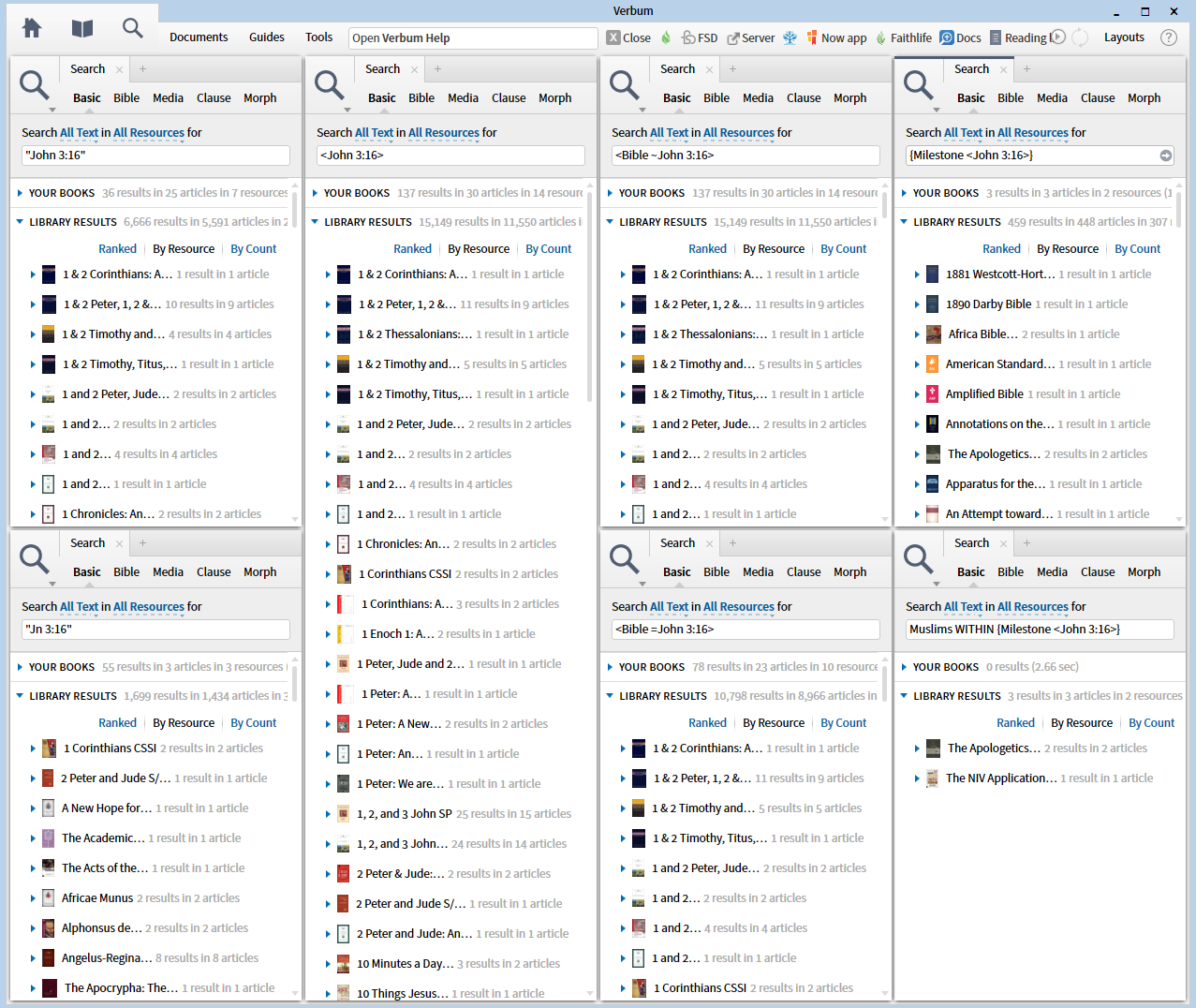1196x1008 pixels.
Task: Launch the Now app shortcut
Action: 836,37
